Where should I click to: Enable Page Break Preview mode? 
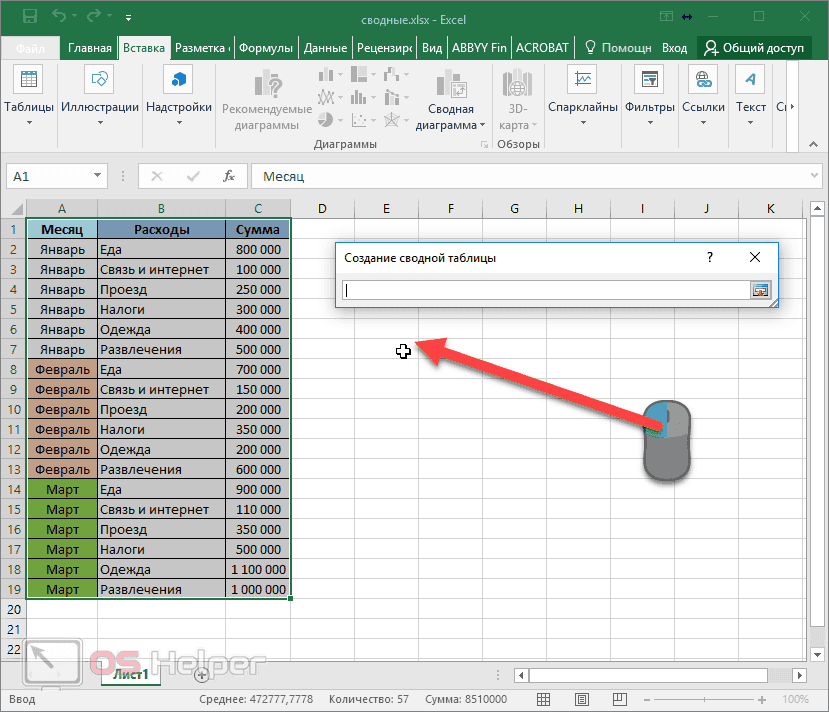point(619,698)
